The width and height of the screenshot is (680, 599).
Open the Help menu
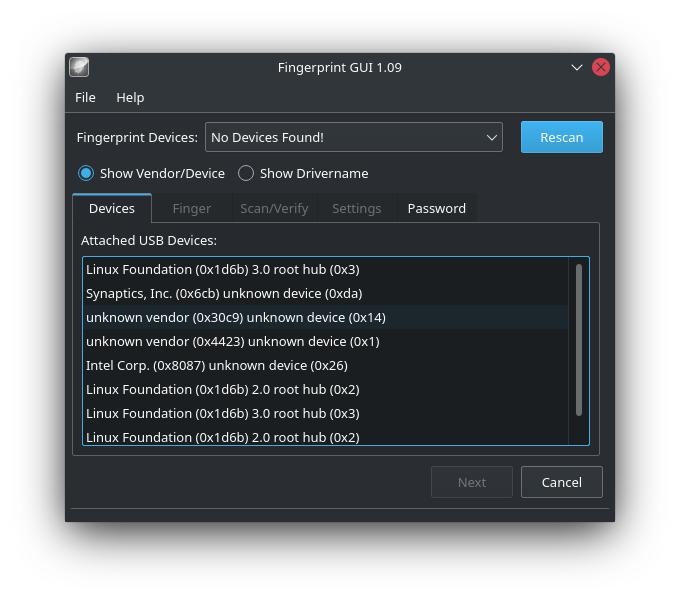(x=130, y=97)
